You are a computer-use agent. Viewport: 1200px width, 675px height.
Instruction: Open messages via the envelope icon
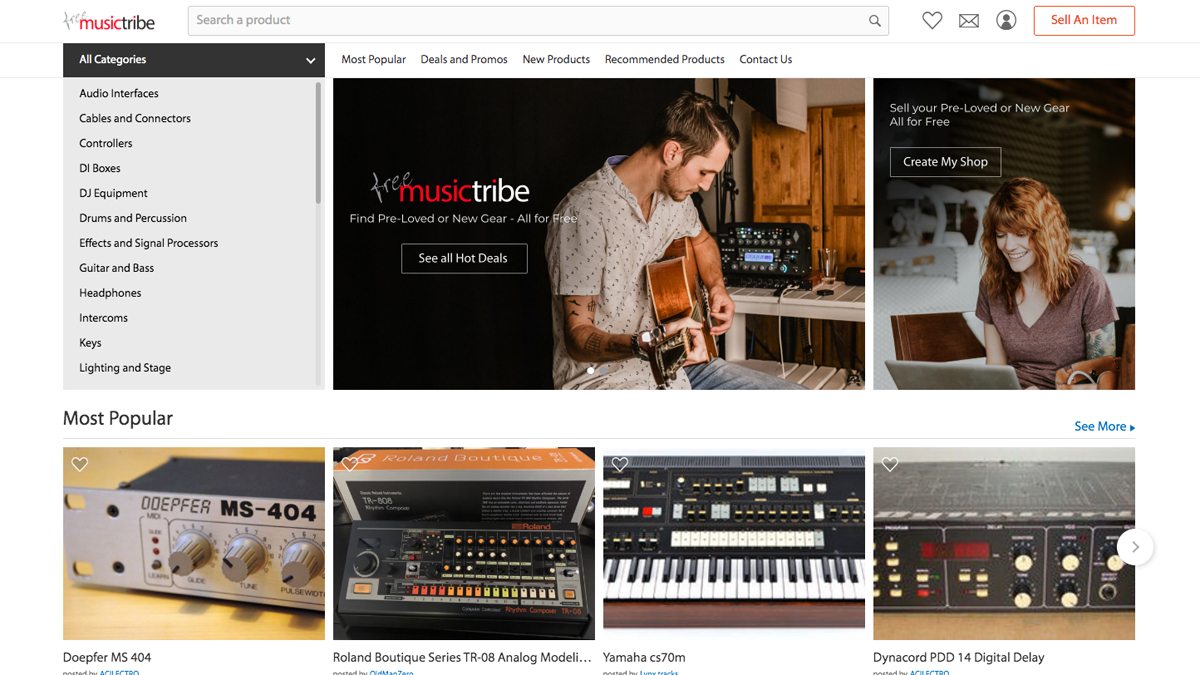[x=969, y=20]
